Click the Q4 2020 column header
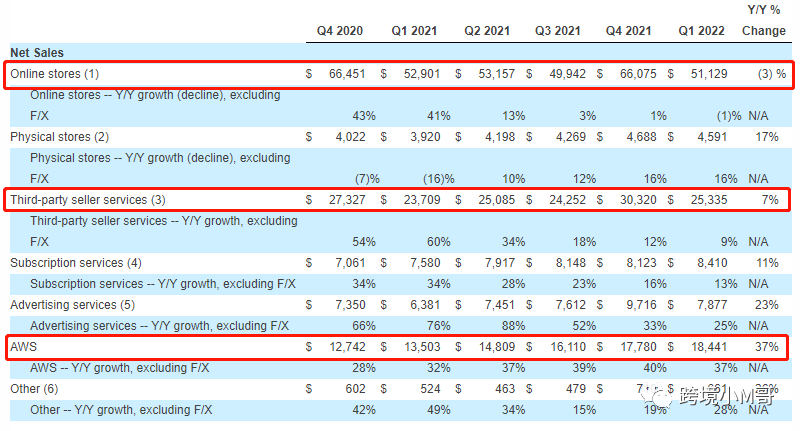This screenshot has width=800, height=431. 341,30
